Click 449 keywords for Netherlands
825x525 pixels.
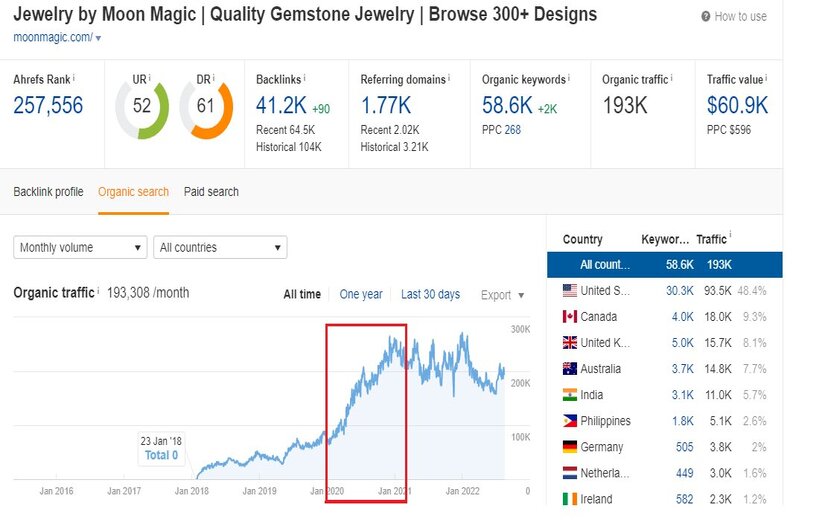[x=685, y=473]
